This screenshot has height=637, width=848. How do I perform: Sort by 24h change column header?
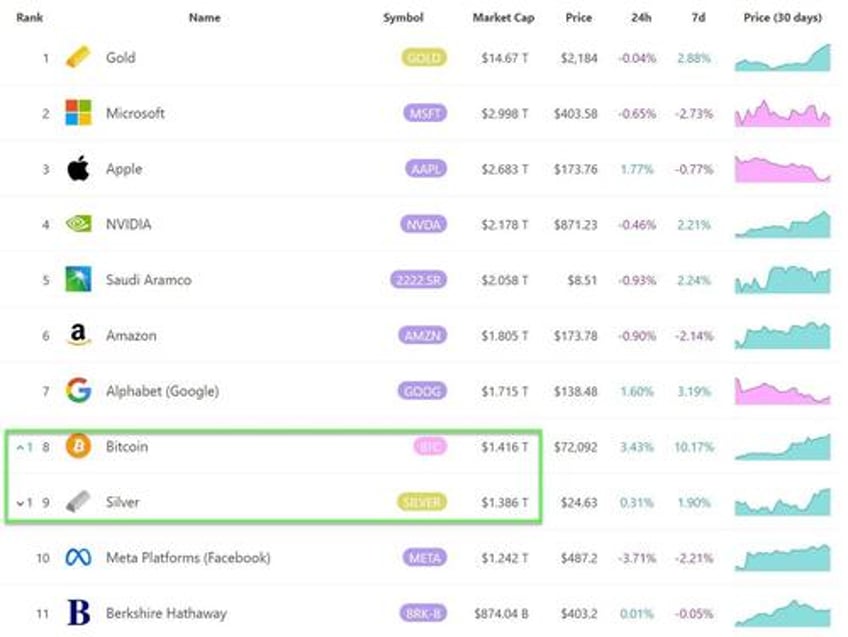coord(641,17)
